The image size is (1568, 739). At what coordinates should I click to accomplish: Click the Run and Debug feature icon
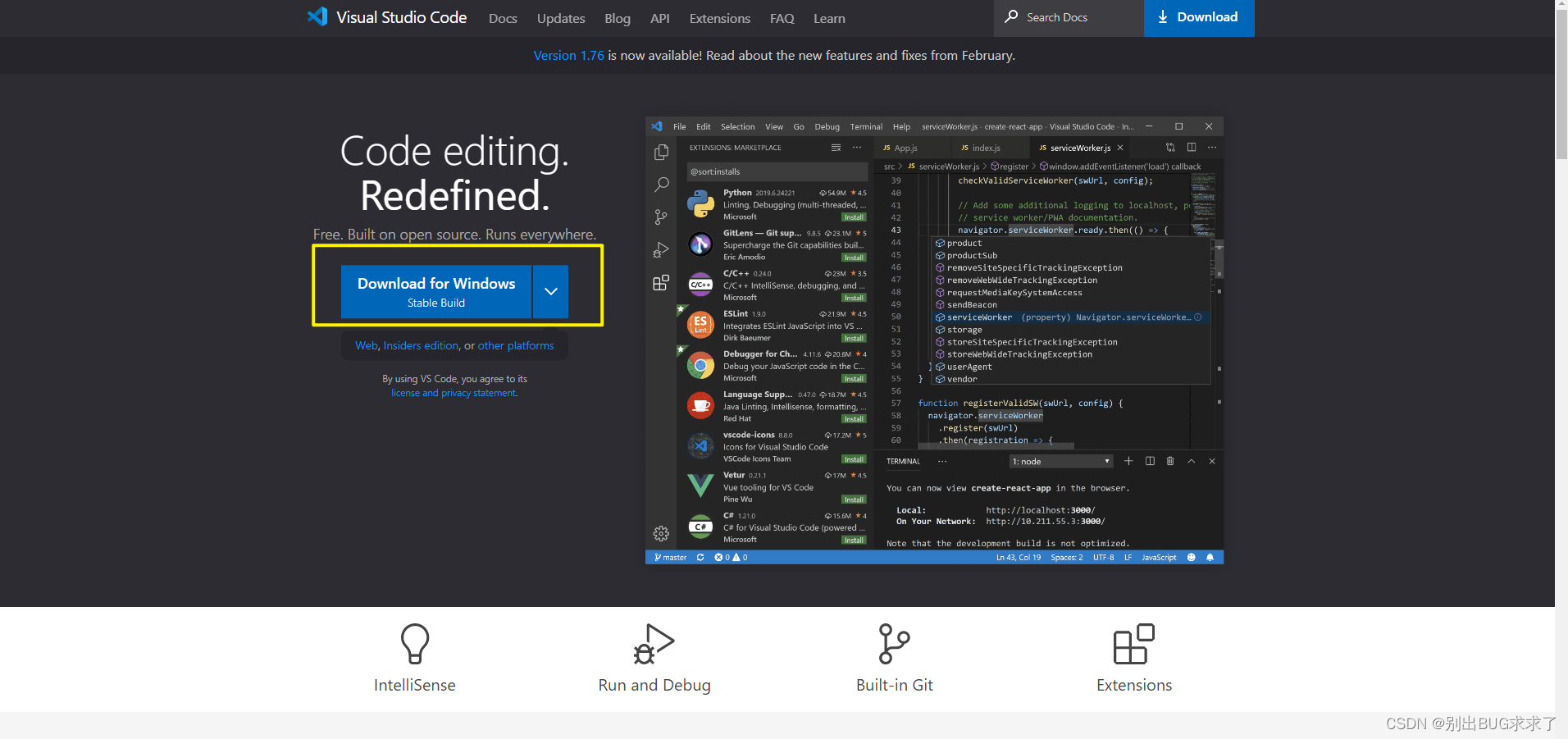click(654, 644)
